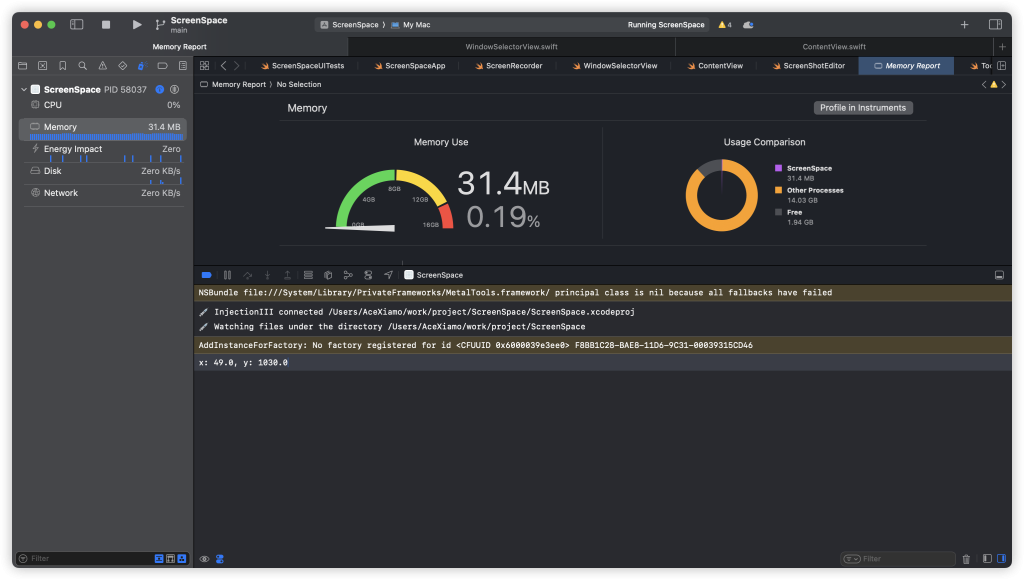Toggle breakpoints activation in debug bar
The height and width of the screenshot is (580, 1024).
[x=206, y=275]
